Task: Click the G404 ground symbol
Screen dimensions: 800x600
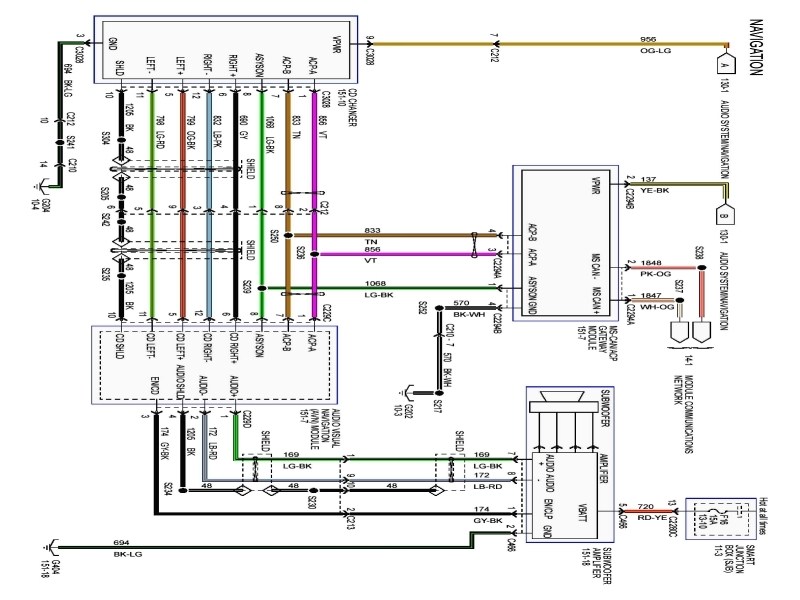Action: tap(52, 547)
